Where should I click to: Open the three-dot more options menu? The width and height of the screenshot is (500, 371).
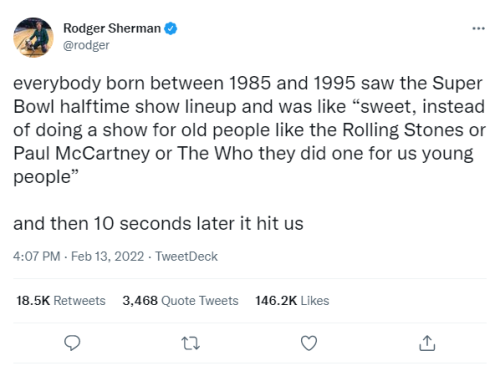(x=478, y=29)
